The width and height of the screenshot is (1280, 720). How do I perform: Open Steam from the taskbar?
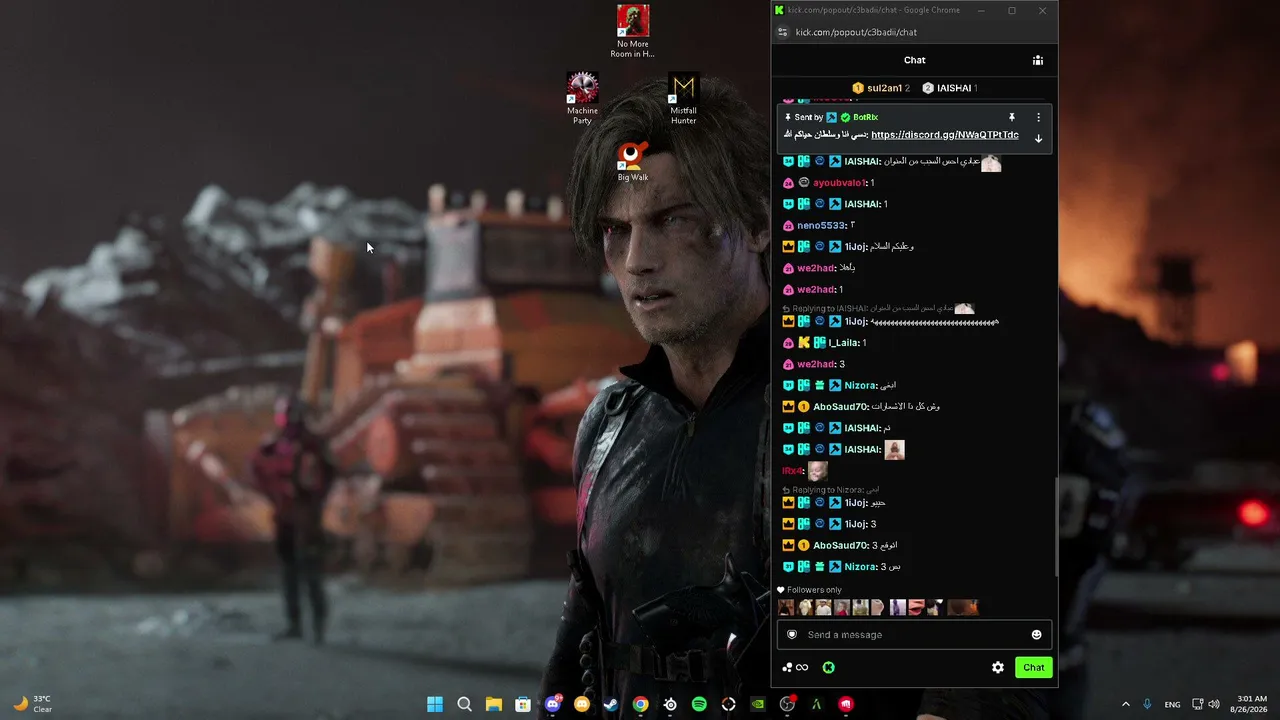pyautogui.click(x=611, y=704)
